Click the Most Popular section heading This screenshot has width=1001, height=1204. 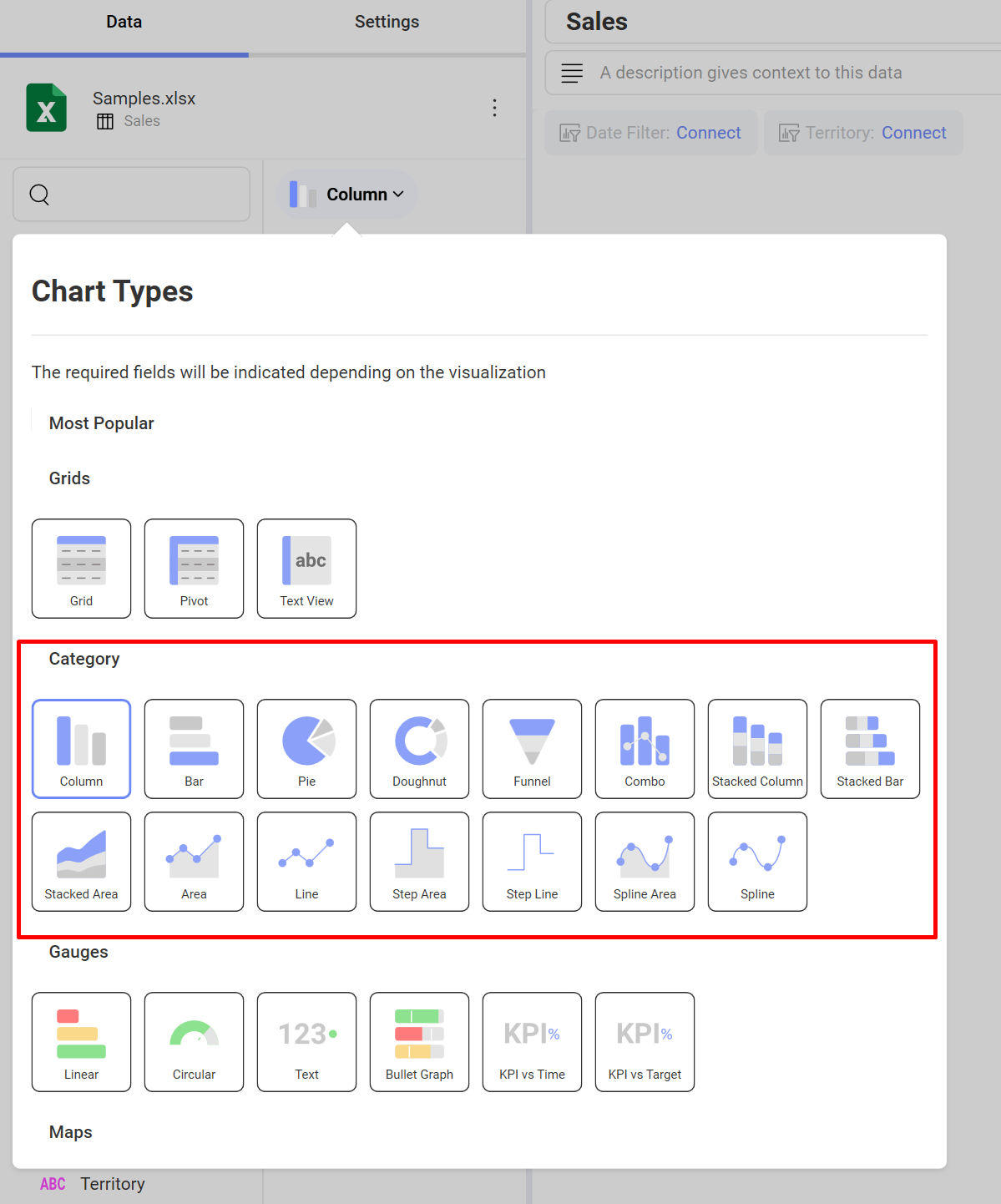tap(101, 423)
